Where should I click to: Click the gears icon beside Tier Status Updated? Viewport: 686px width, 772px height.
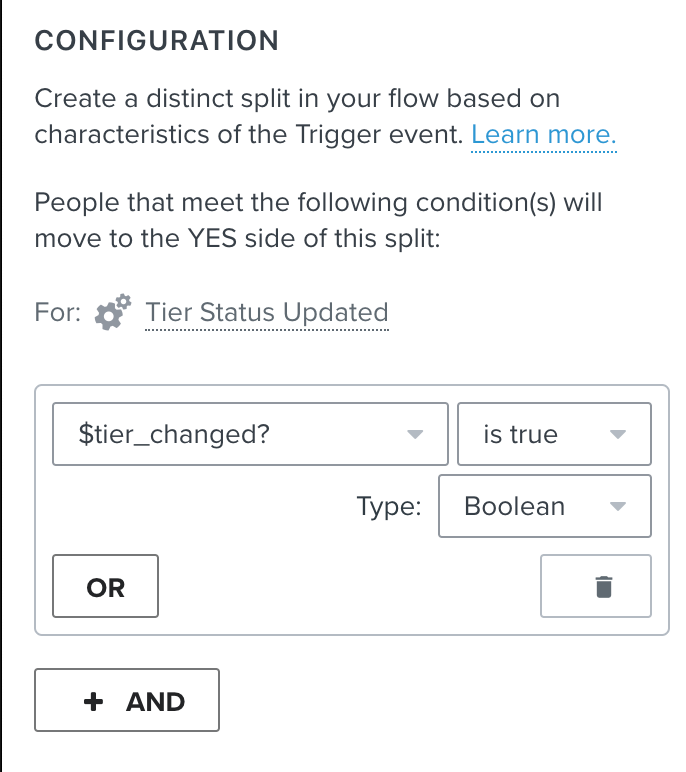113,312
